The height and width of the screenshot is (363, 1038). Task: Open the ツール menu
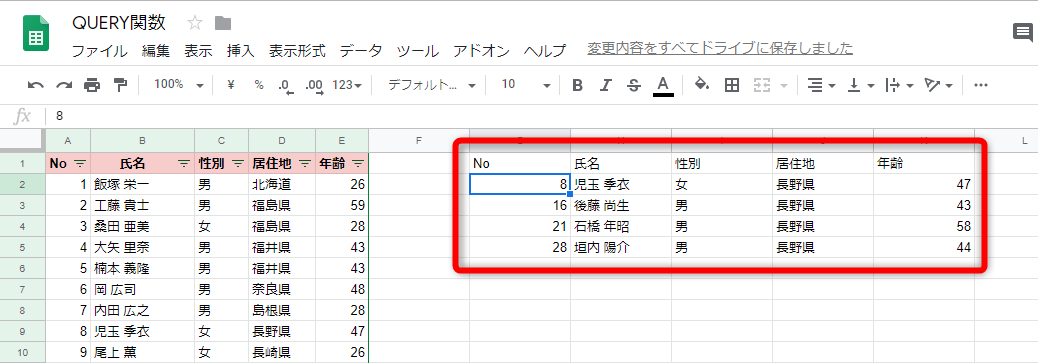point(418,51)
